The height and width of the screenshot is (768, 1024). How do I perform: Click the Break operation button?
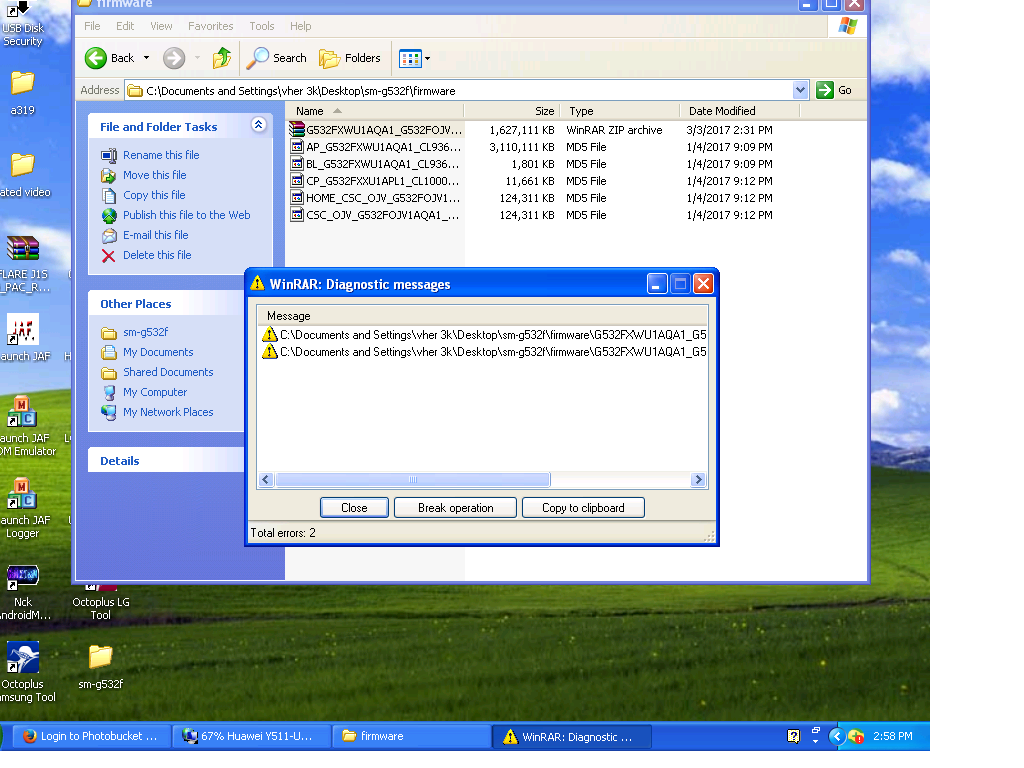(455, 508)
